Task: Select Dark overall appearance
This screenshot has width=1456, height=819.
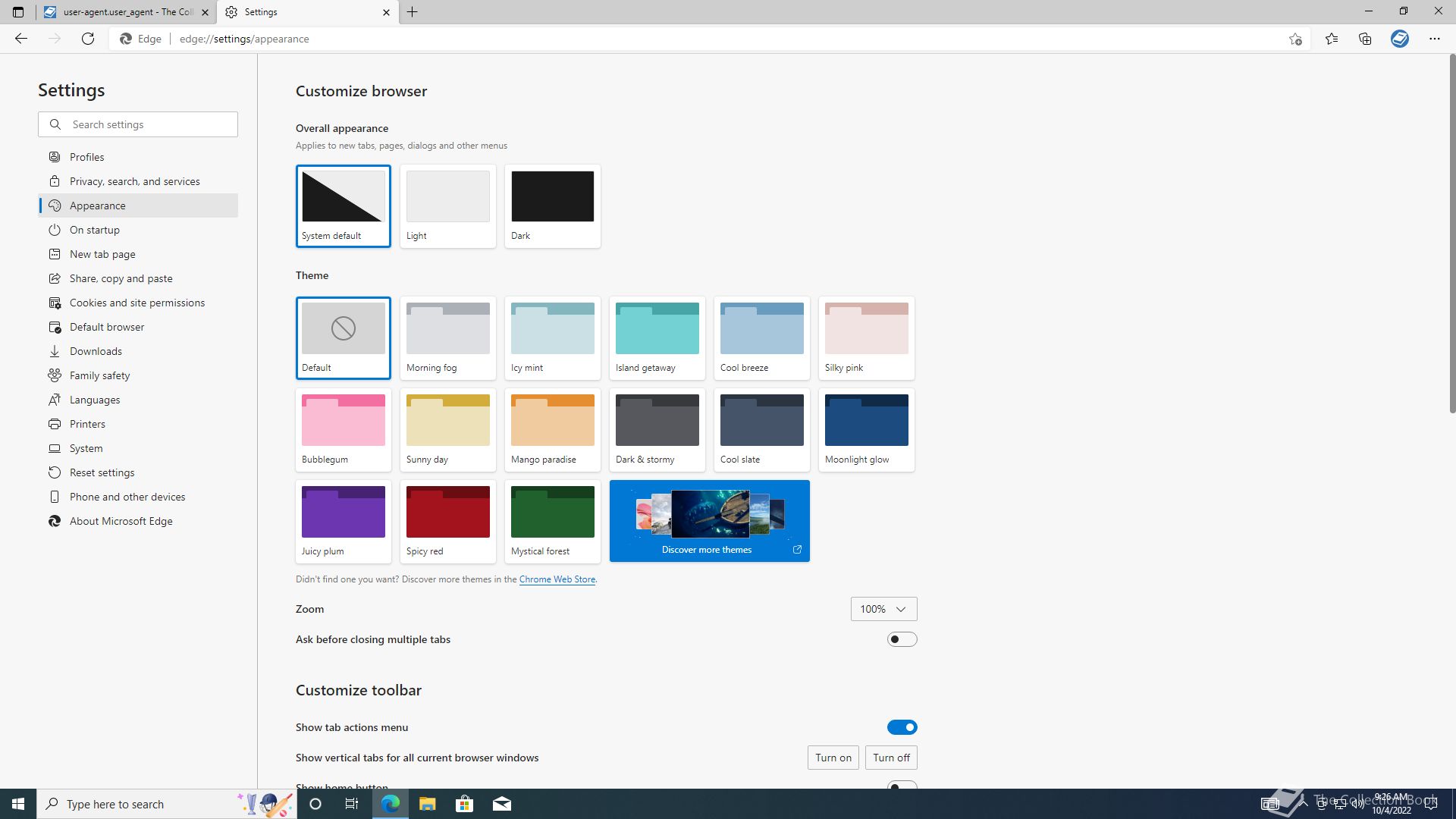Action: (553, 206)
